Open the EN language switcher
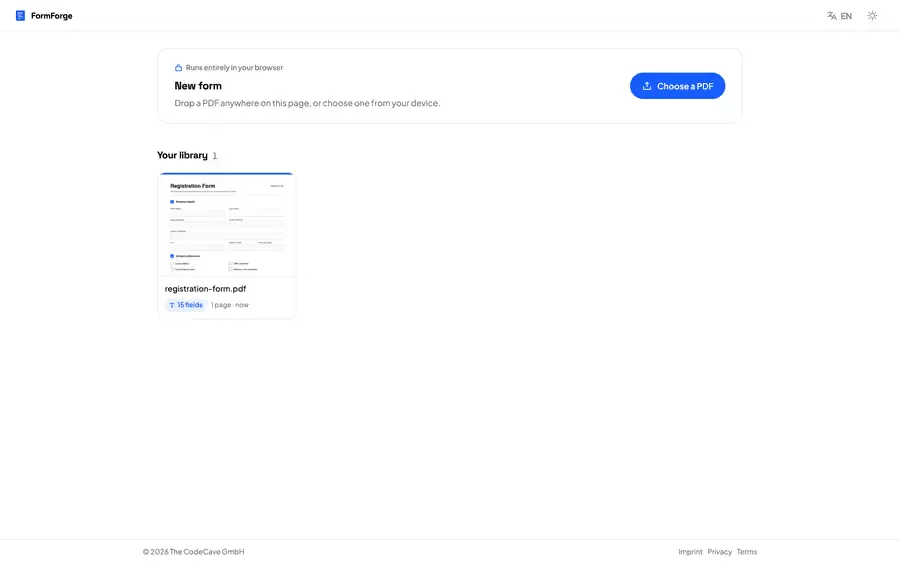 [839, 16]
